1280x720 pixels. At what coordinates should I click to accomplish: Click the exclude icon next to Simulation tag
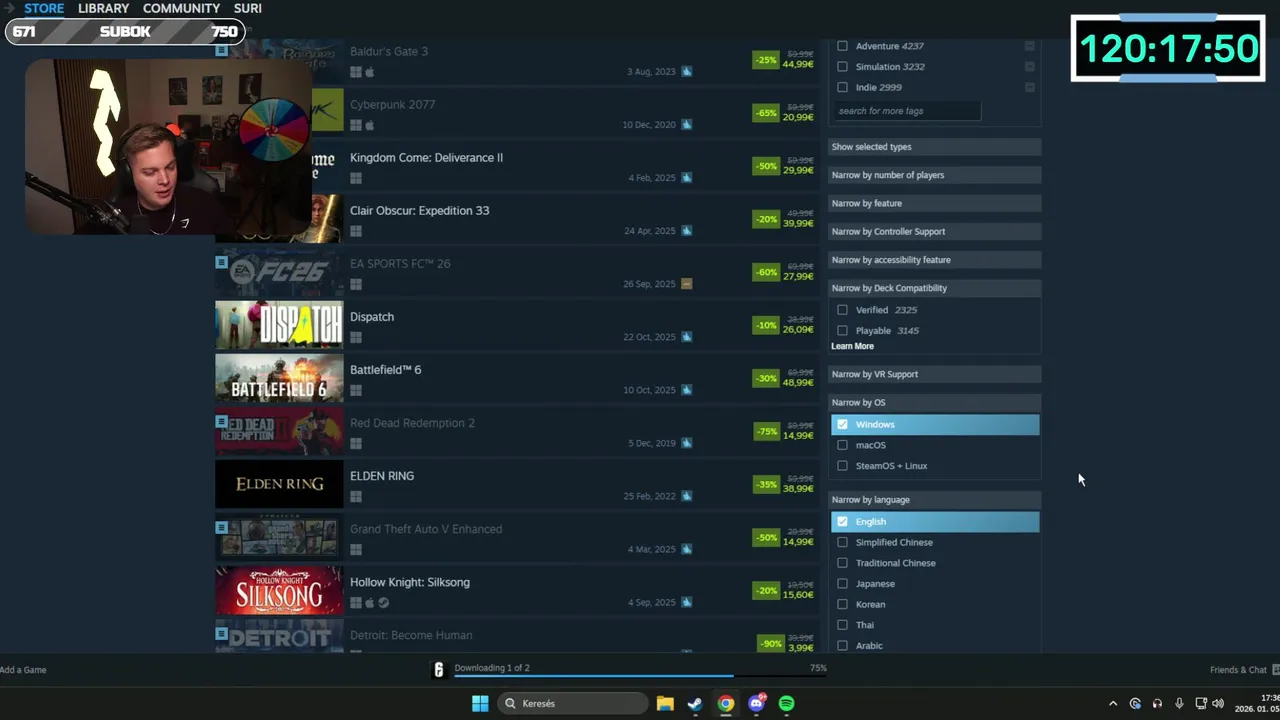(x=1030, y=67)
